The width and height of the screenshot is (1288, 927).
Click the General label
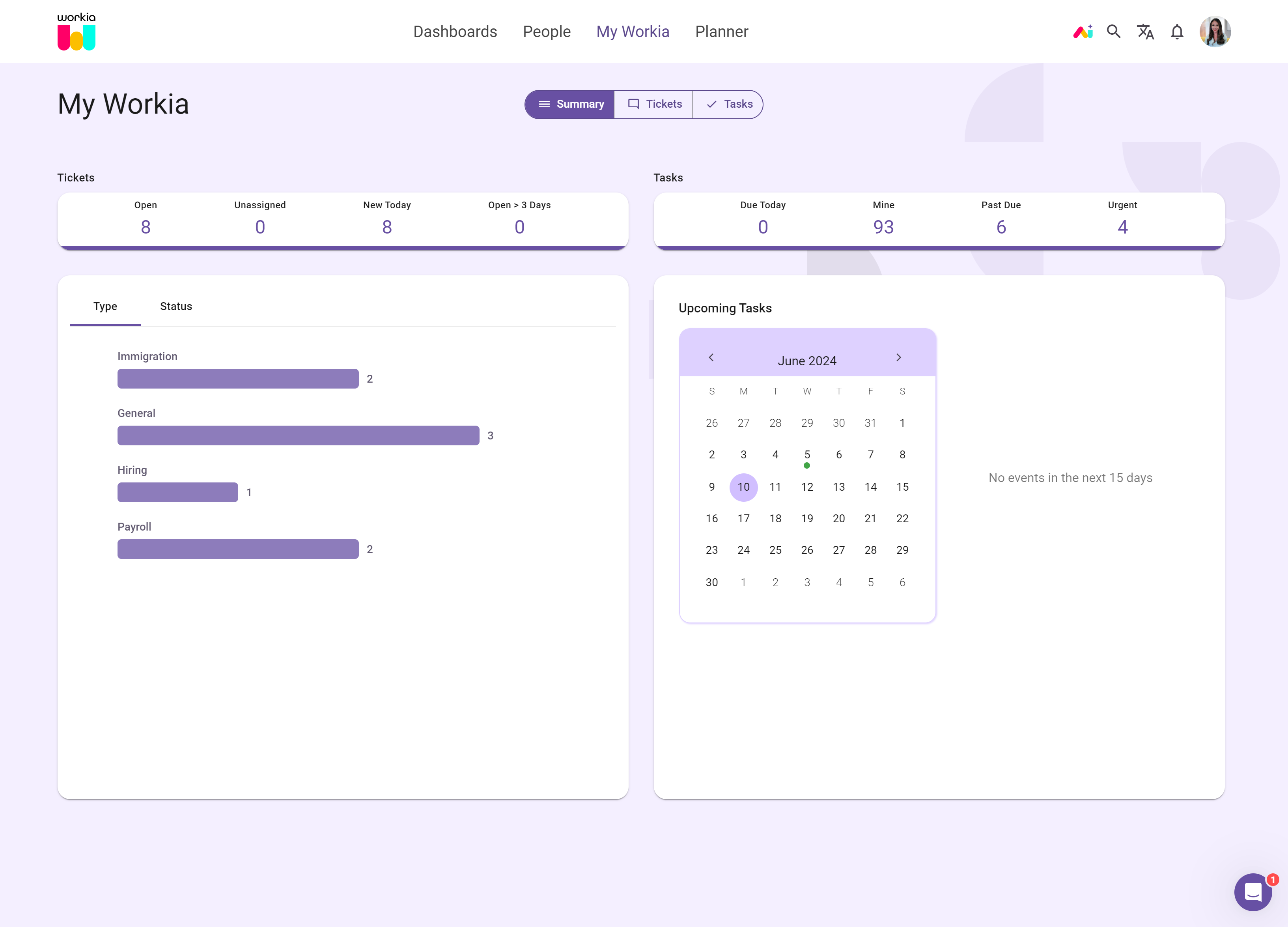tap(136, 413)
